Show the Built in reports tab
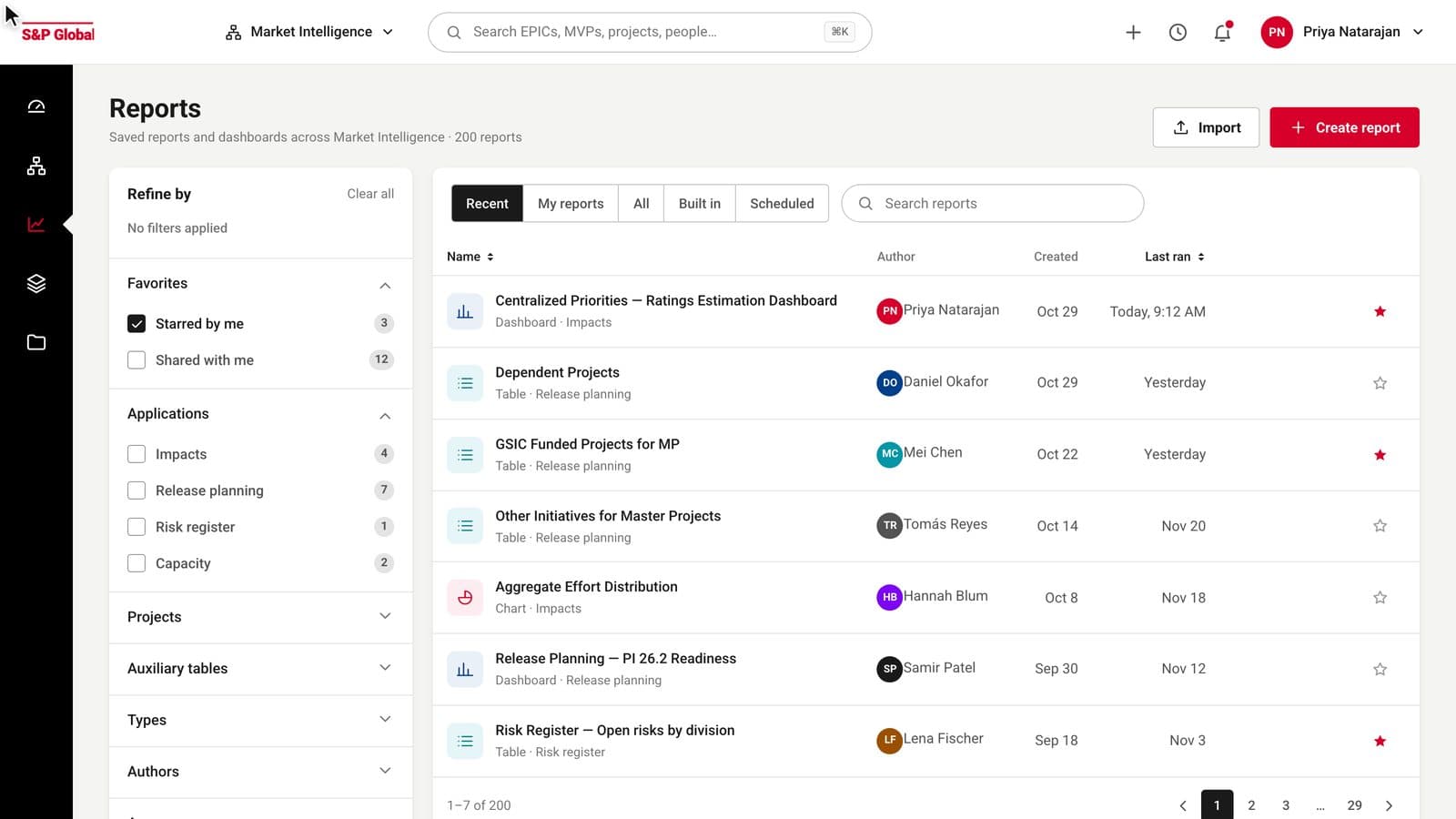The height and width of the screenshot is (819, 1456). coord(700,203)
